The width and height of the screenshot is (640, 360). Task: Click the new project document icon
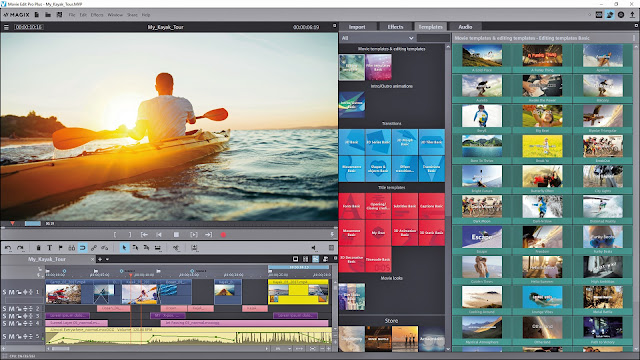click(x=37, y=15)
